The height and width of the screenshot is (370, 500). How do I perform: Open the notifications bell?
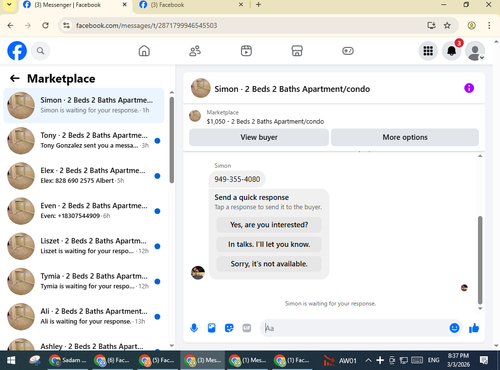(452, 51)
